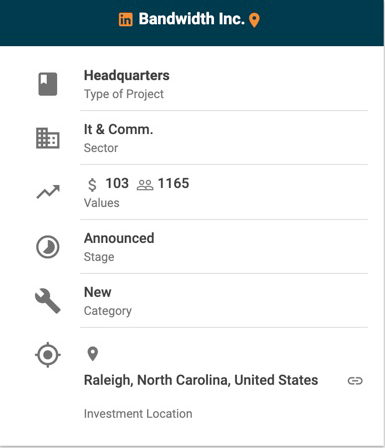Click the bookmark icon for Type of Project
Image resolution: width=385 pixels, height=448 pixels.
pos(48,84)
